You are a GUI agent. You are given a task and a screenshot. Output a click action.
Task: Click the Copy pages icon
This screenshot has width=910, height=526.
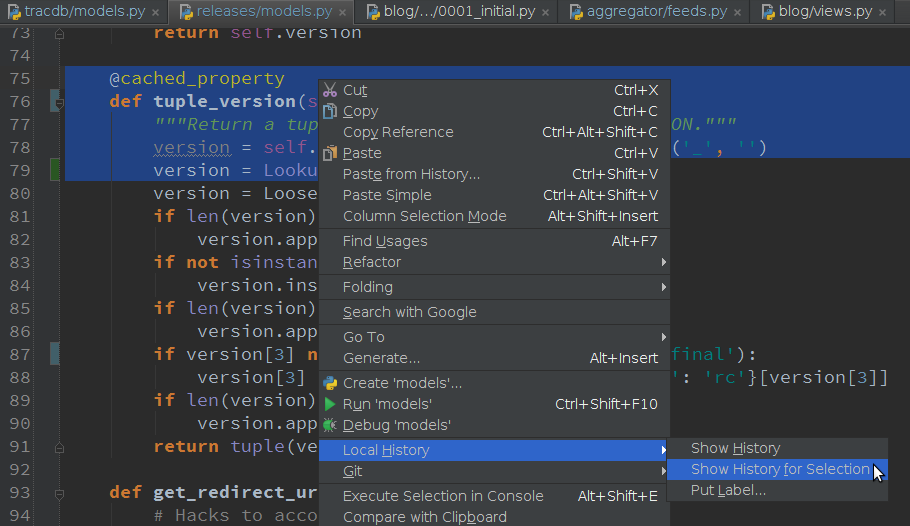(x=330, y=111)
